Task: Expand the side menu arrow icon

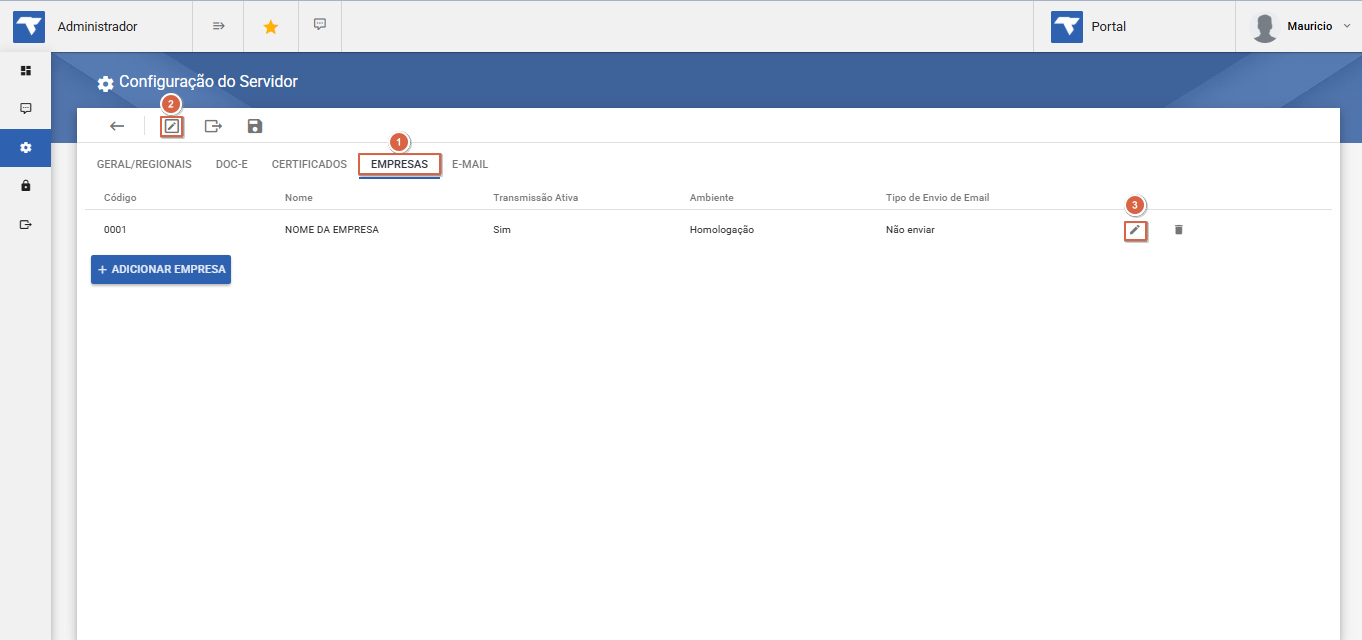Action: coord(219,26)
